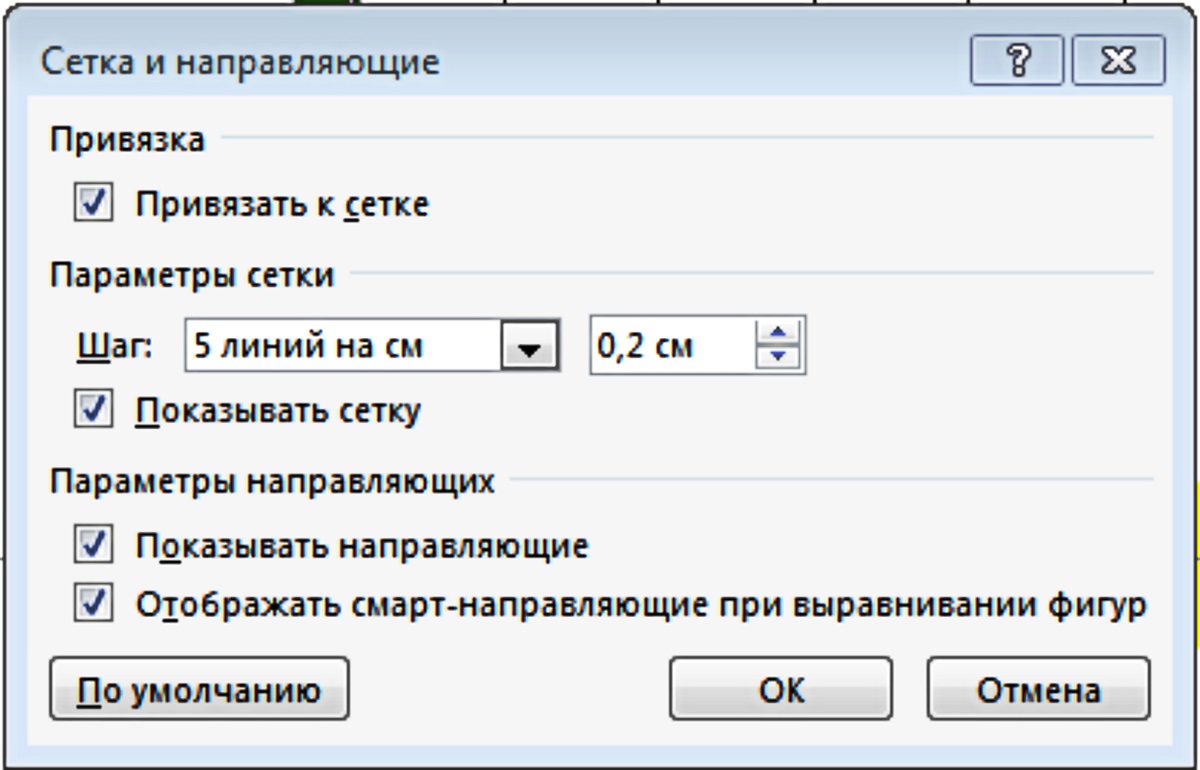Click the Привязать к сетке label text
1200x770 pixels.
[x=282, y=205]
